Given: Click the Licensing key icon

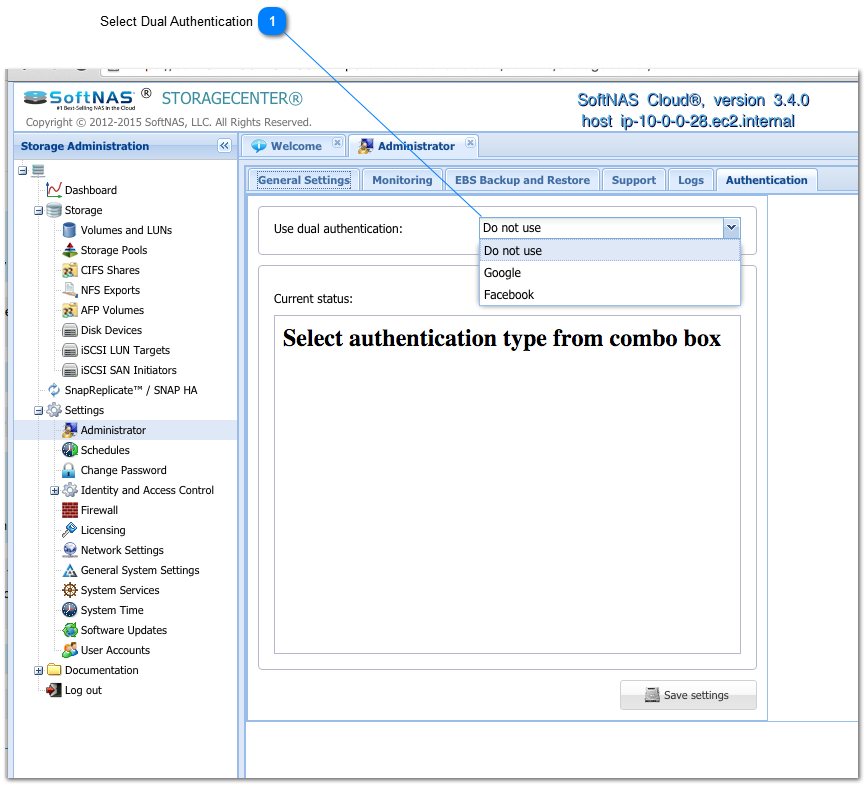Looking at the screenshot, I should click(70, 530).
